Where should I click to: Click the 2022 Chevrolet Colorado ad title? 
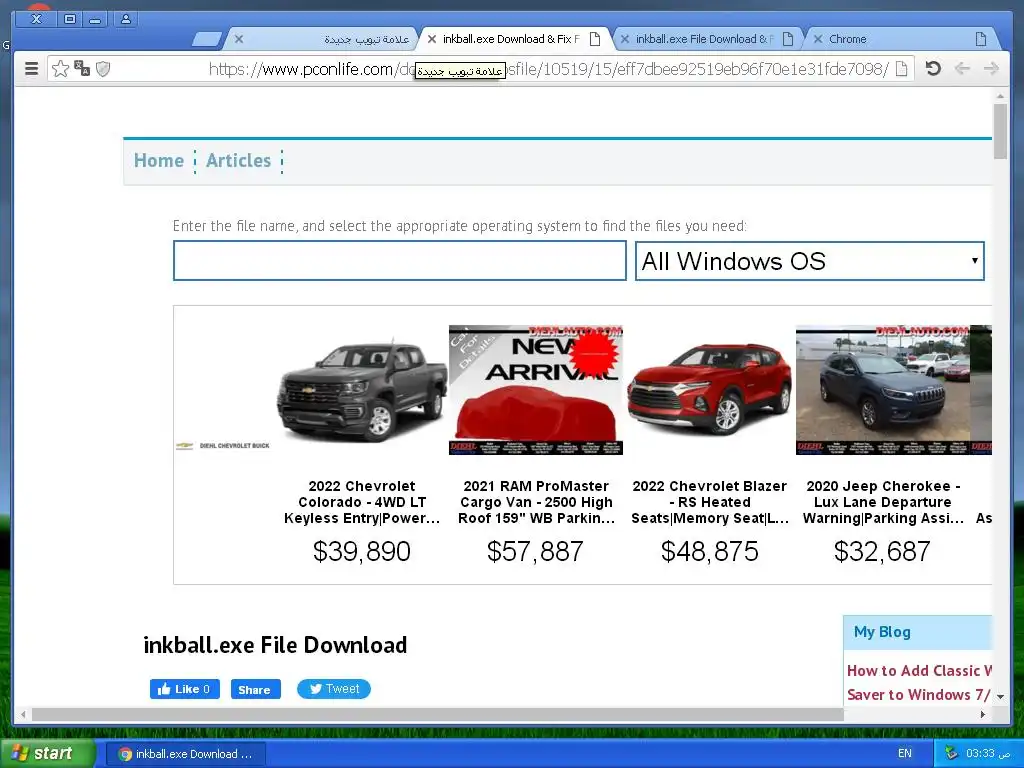[x=362, y=502]
